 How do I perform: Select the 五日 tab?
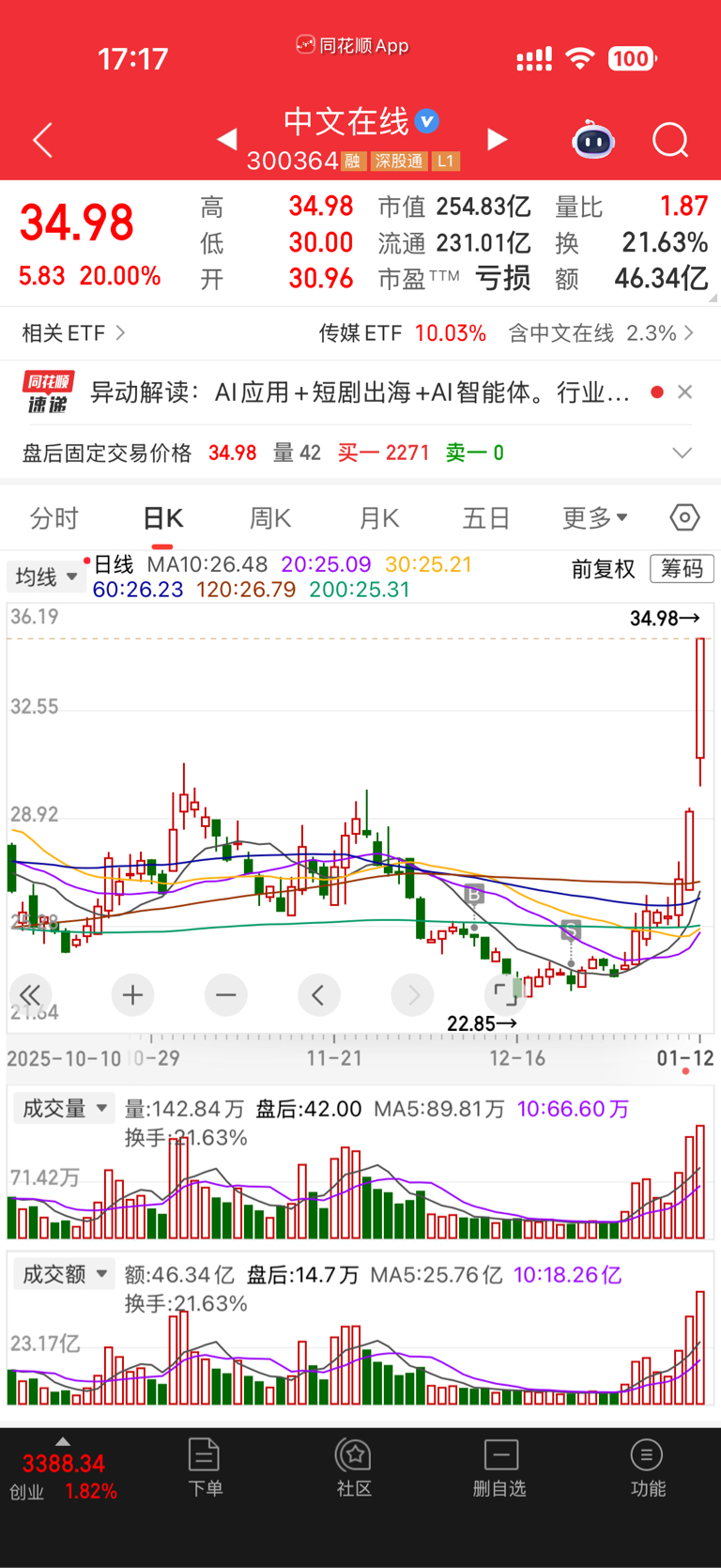(x=486, y=518)
